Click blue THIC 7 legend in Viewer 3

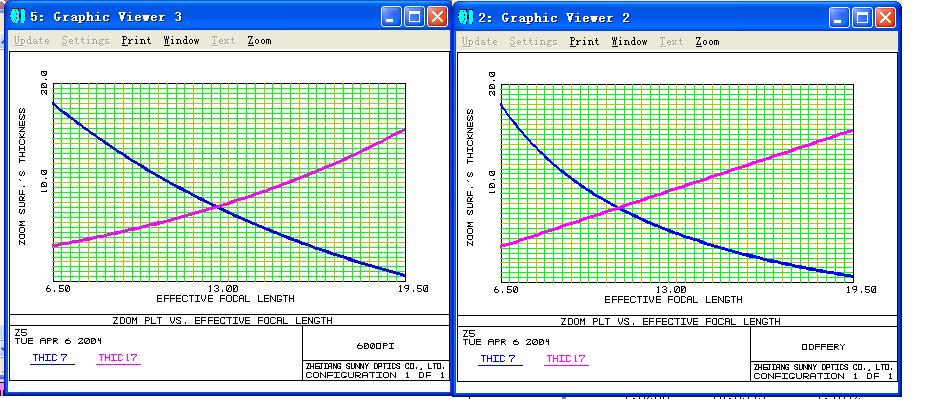click(x=52, y=358)
